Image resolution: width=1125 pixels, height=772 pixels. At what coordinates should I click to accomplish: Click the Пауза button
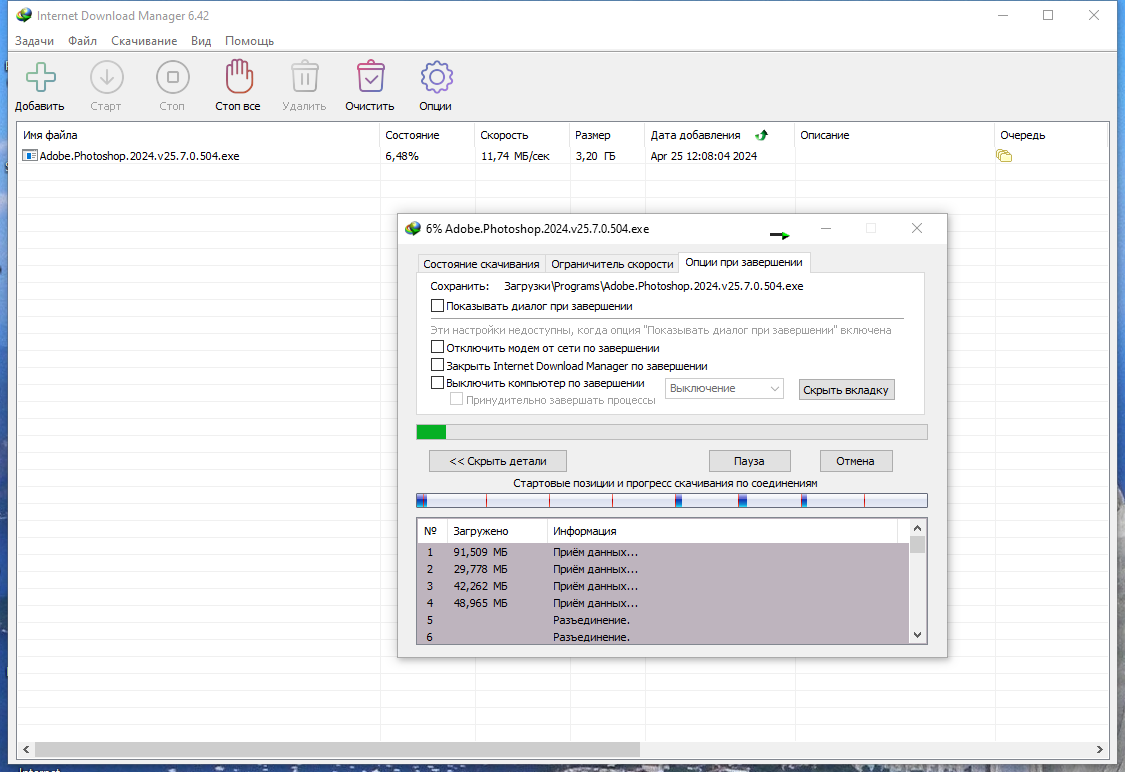[x=749, y=461]
